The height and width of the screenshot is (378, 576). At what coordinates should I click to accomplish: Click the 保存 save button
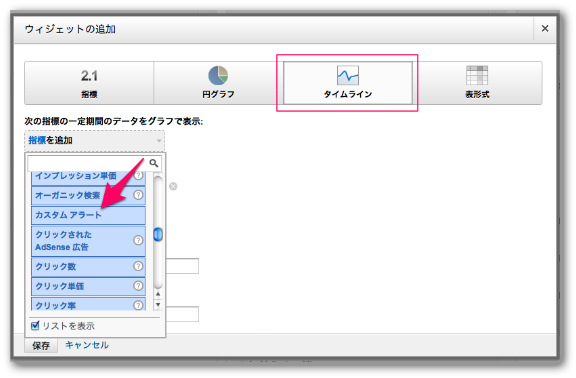click(x=41, y=346)
